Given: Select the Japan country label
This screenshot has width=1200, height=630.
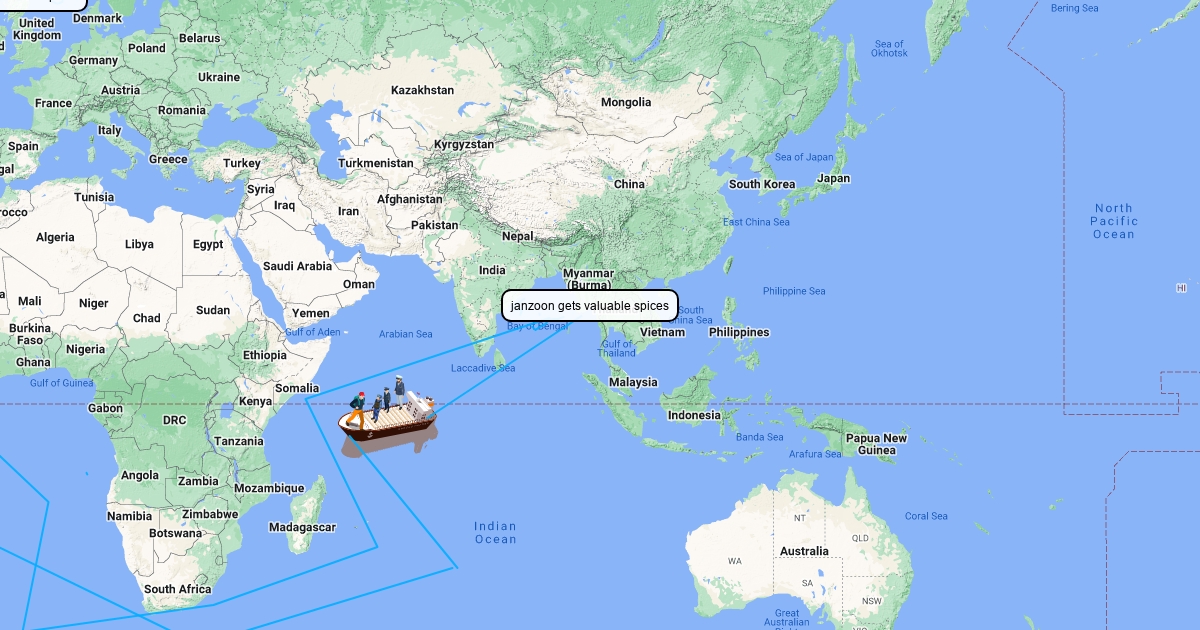Looking at the screenshot, I should click(833, 179).
